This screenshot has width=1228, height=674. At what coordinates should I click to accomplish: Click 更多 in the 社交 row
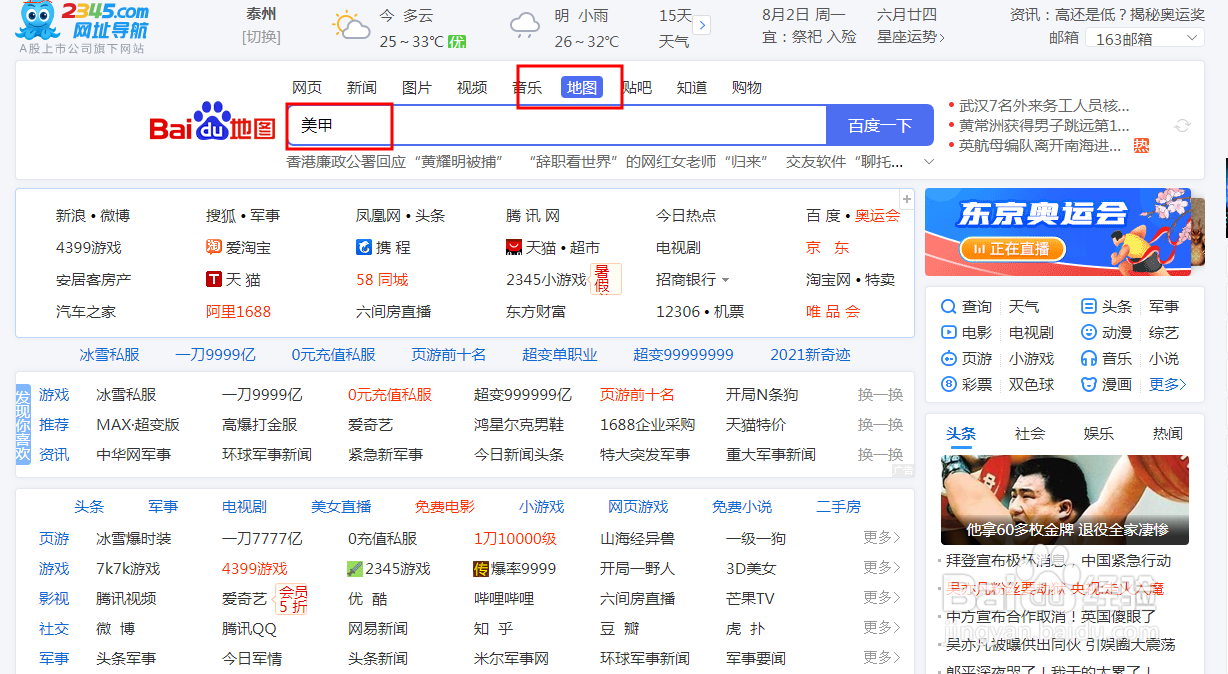[882, 628]
